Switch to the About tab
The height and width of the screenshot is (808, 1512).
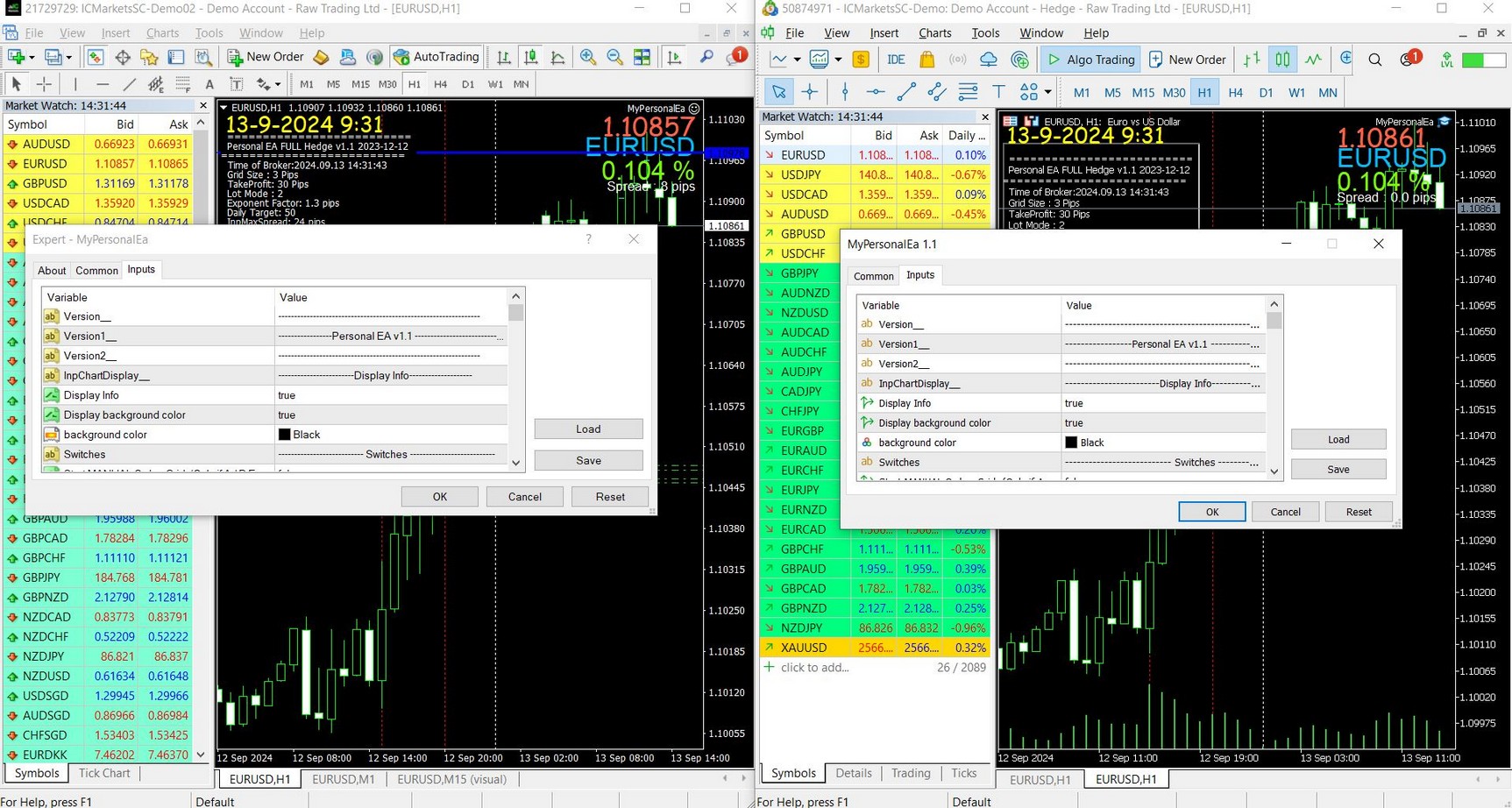(52, 271)
